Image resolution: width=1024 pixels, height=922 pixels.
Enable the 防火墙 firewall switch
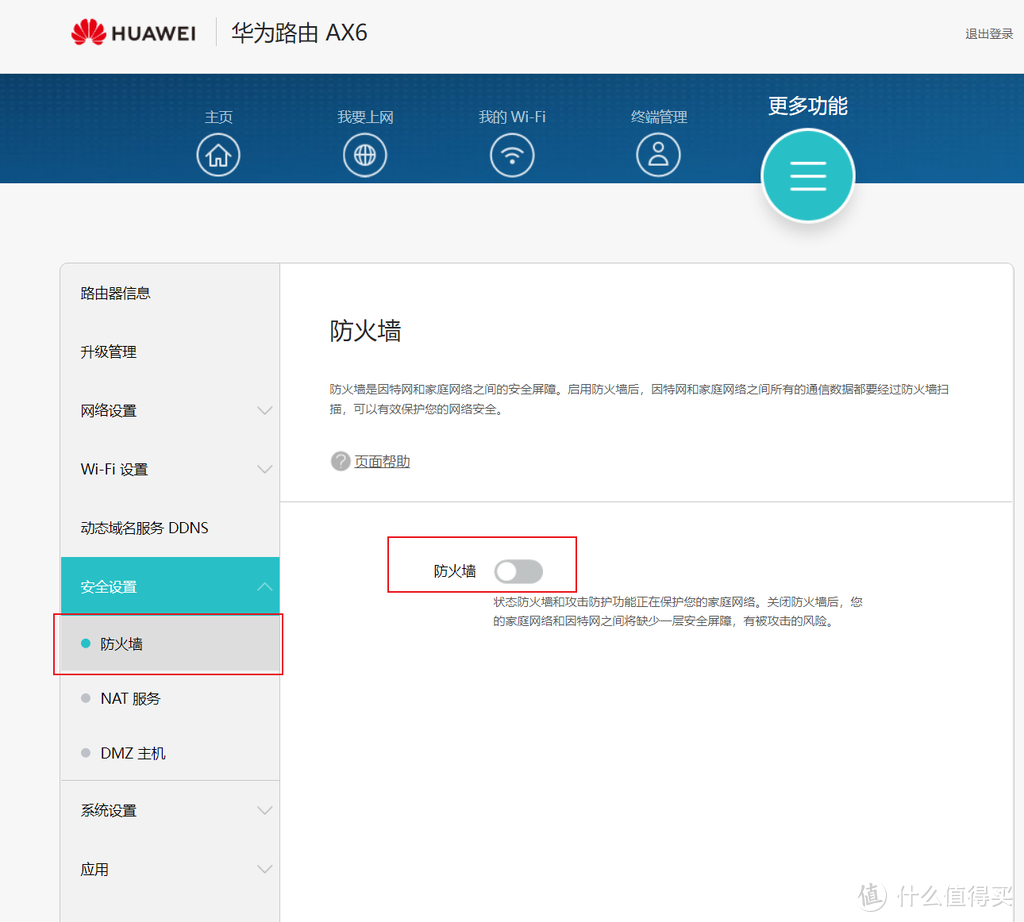coord(519,571)
